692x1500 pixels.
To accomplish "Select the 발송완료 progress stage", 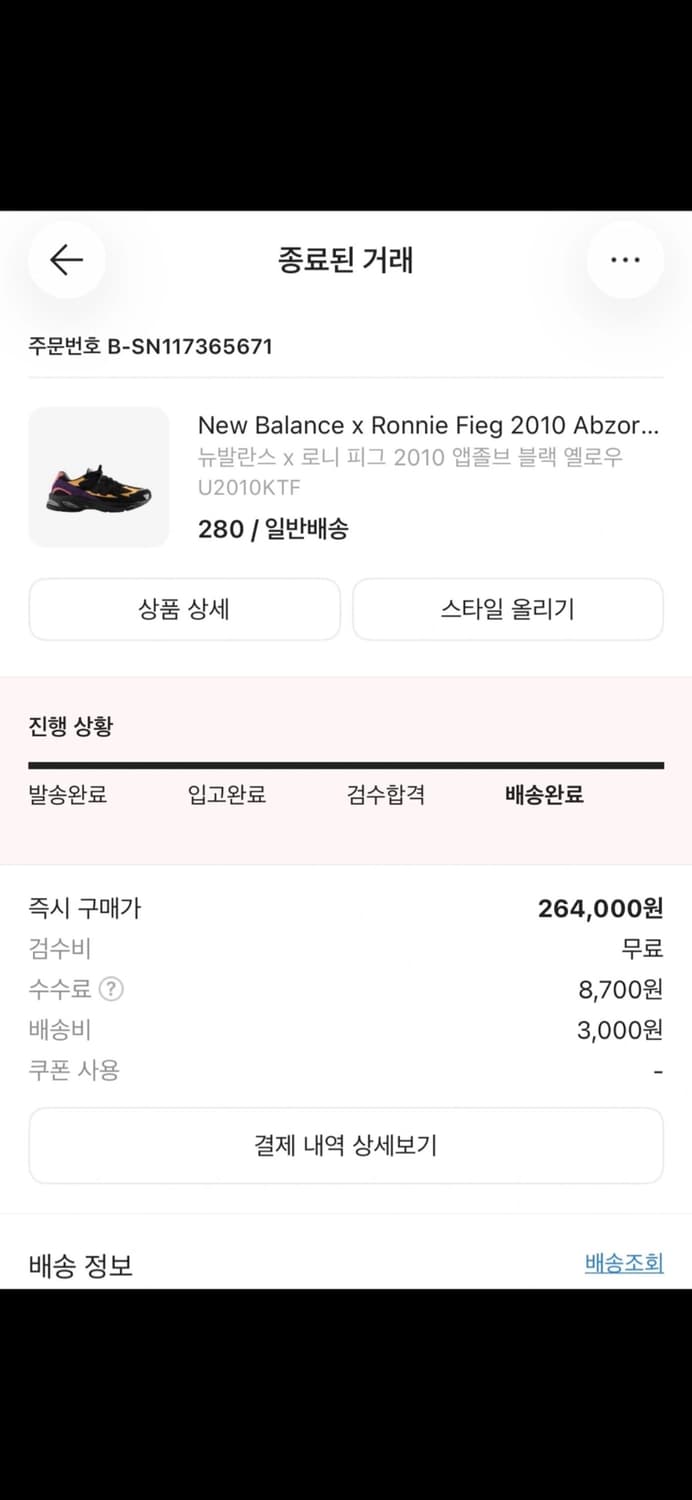I will tap(68, 795).
